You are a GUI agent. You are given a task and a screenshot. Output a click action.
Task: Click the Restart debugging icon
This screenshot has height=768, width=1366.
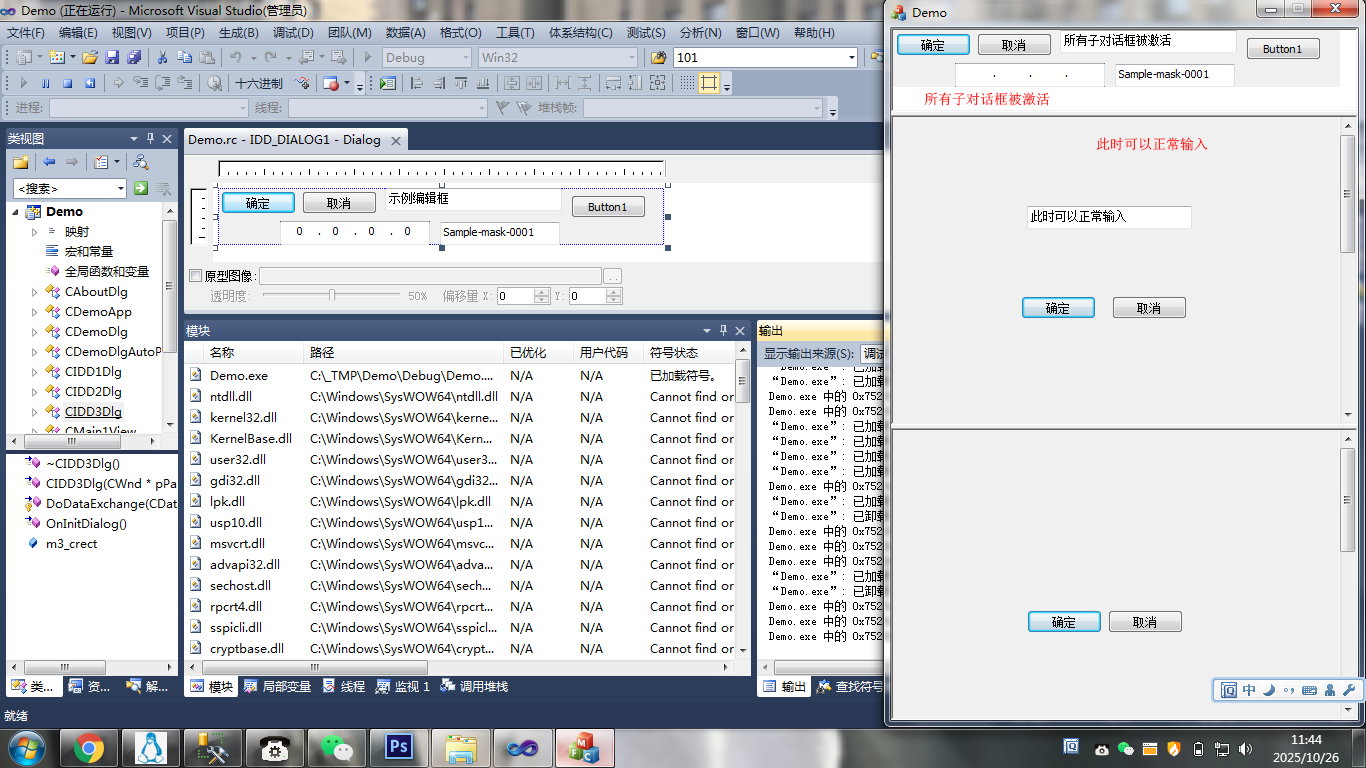90,83
